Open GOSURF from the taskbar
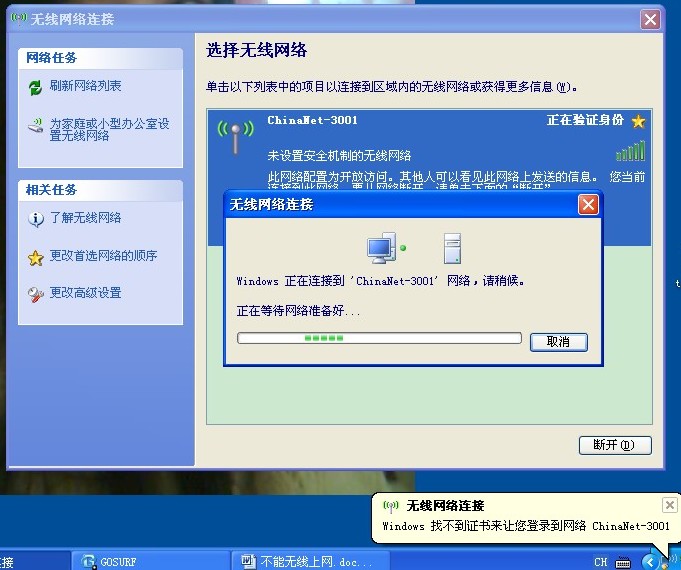 [150, 561]
